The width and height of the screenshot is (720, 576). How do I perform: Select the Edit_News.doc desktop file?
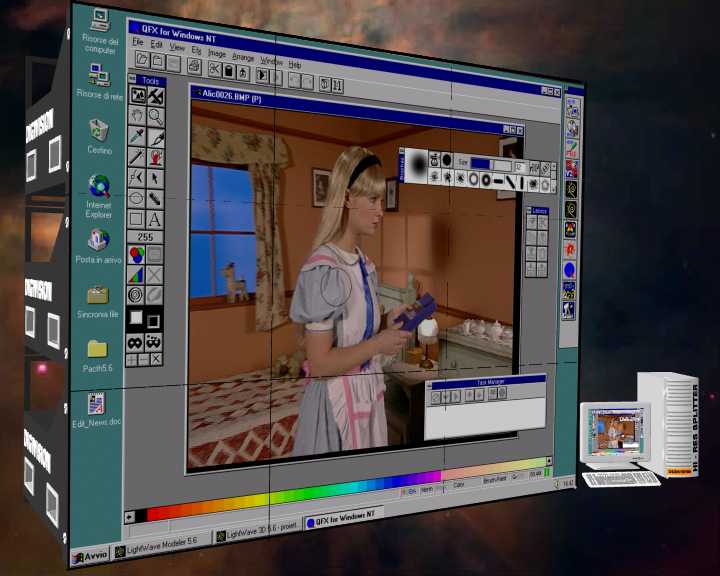(96, 410)
